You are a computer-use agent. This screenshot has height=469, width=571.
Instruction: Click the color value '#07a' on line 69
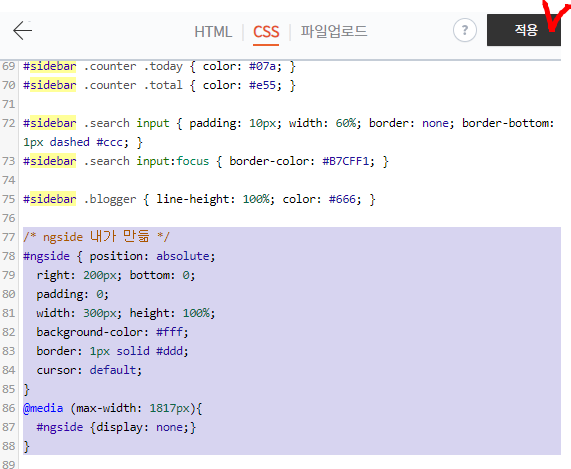pyautogui.click(x=262, y=66)
